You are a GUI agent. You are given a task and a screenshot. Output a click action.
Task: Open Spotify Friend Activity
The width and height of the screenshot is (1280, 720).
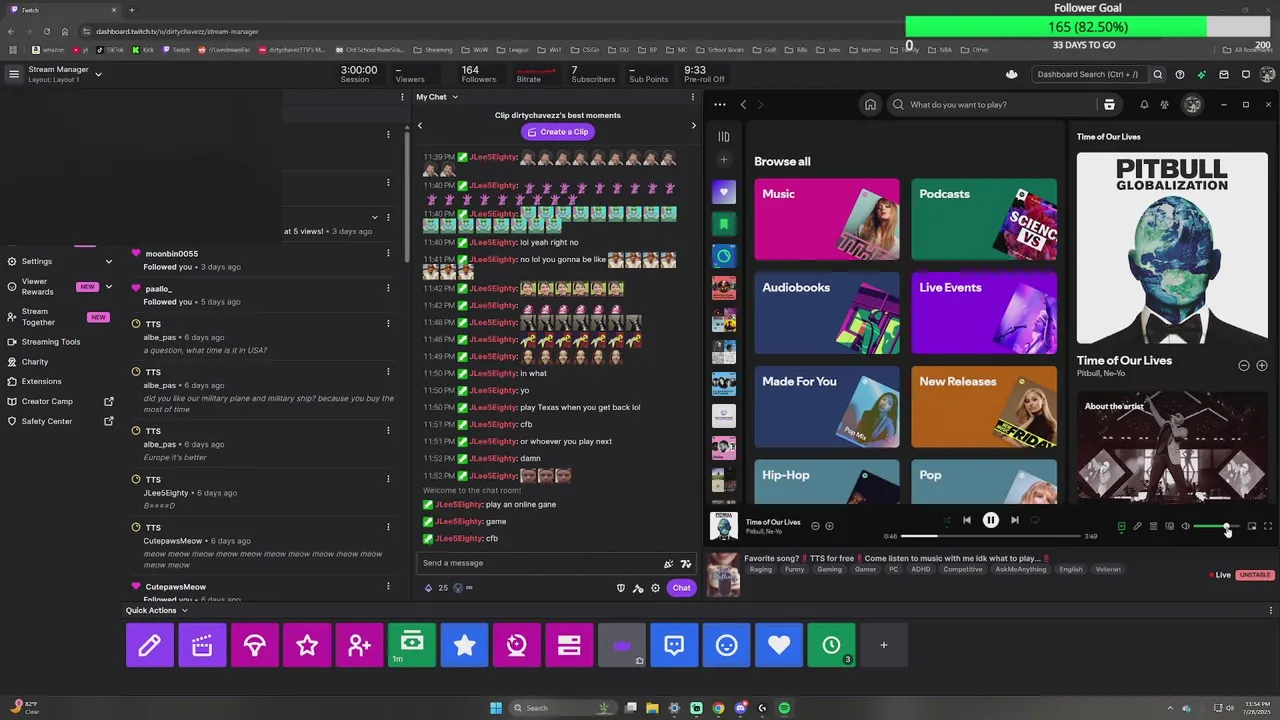(x=1164, y=105)
